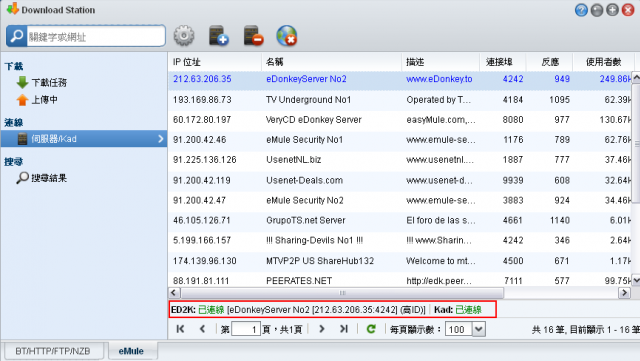The image size is (640, 361).
Task: Open the items-per-page dropdown arrow
Action: (479, 329)
